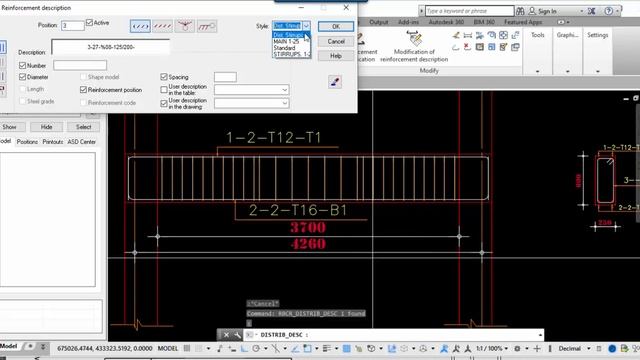The height and width of the screenshot is (360, 640).
Task: Click first icon in top Modify row
Action: click(456, 36)
